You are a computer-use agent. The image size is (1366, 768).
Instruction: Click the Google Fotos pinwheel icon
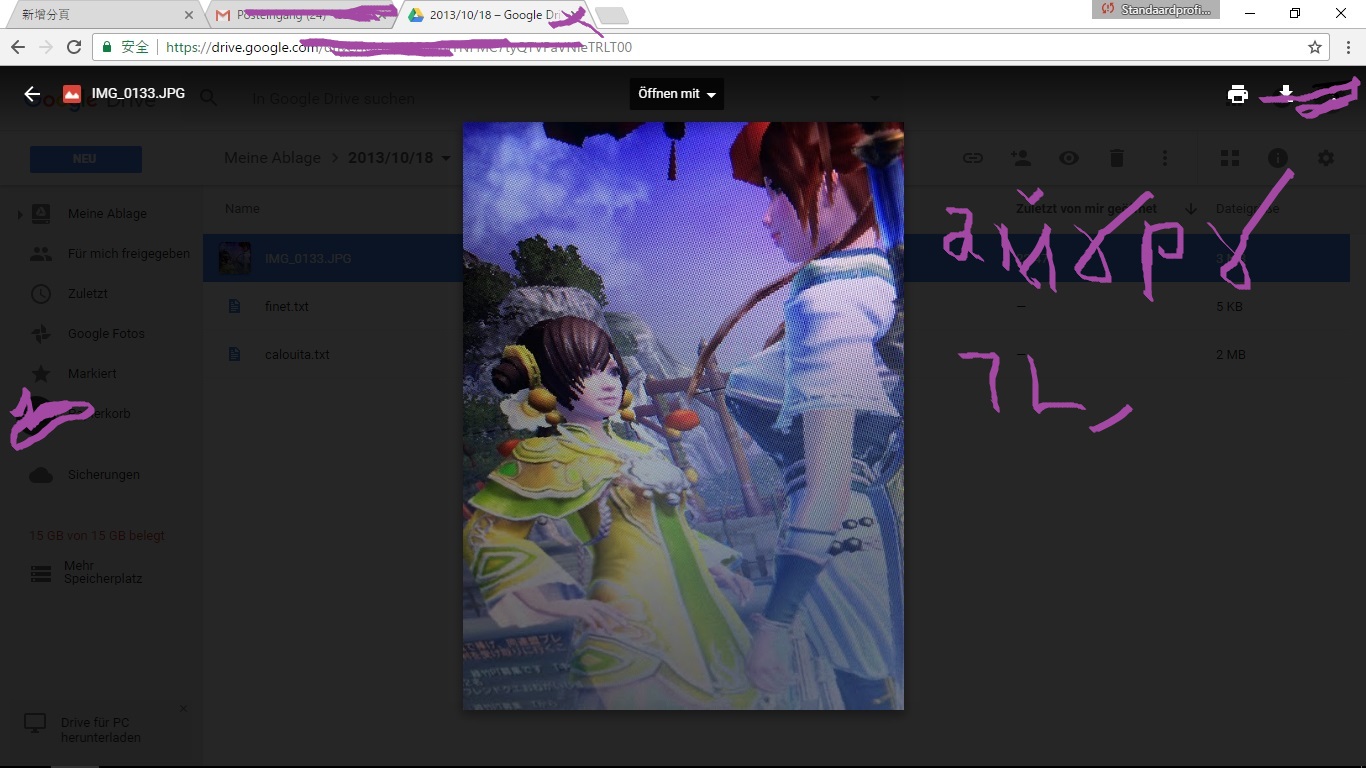[x=41, y=334]
